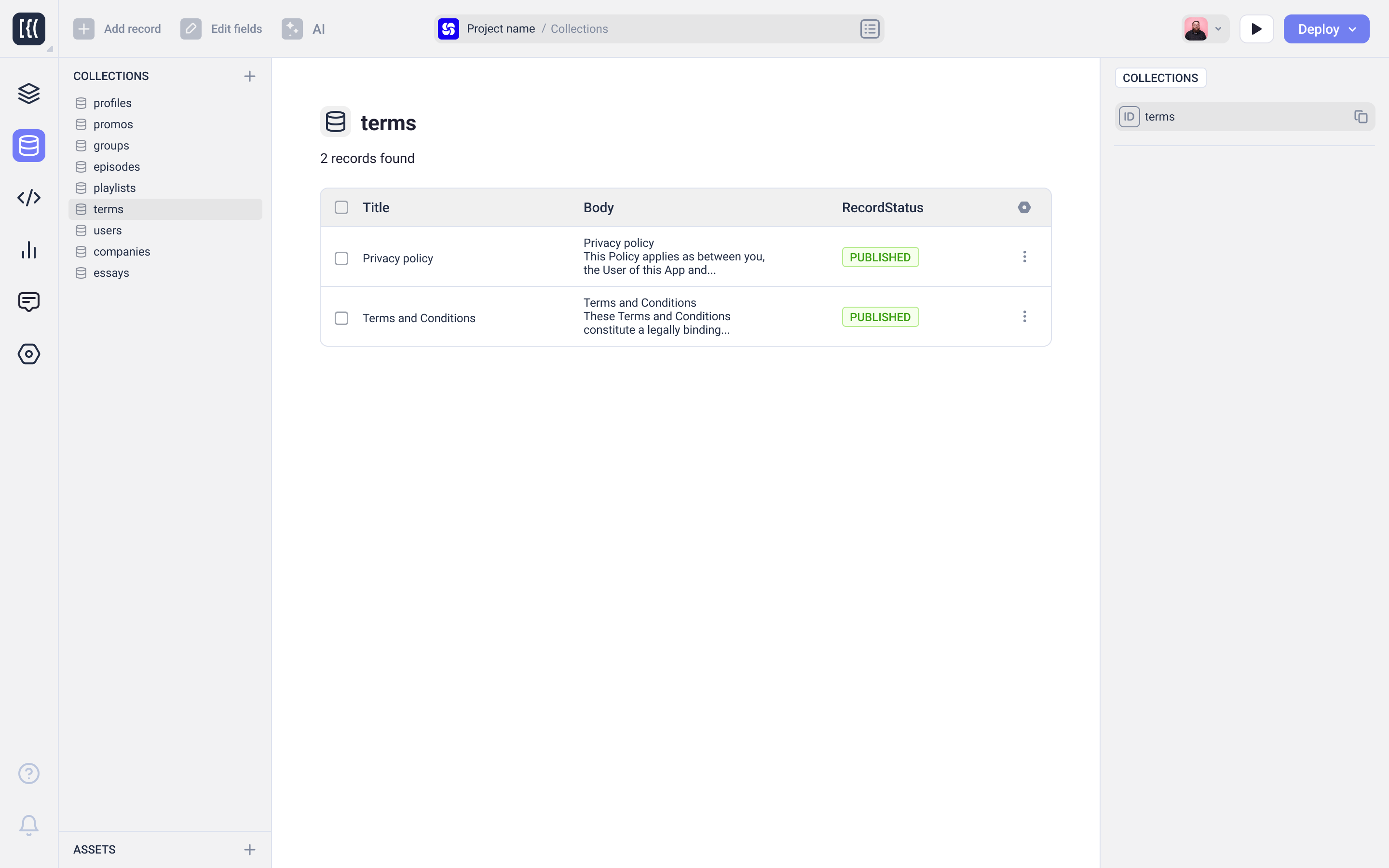The image size is (1389, 868).
Task: Select the settings gear icon sidebar
Action: 28,354
